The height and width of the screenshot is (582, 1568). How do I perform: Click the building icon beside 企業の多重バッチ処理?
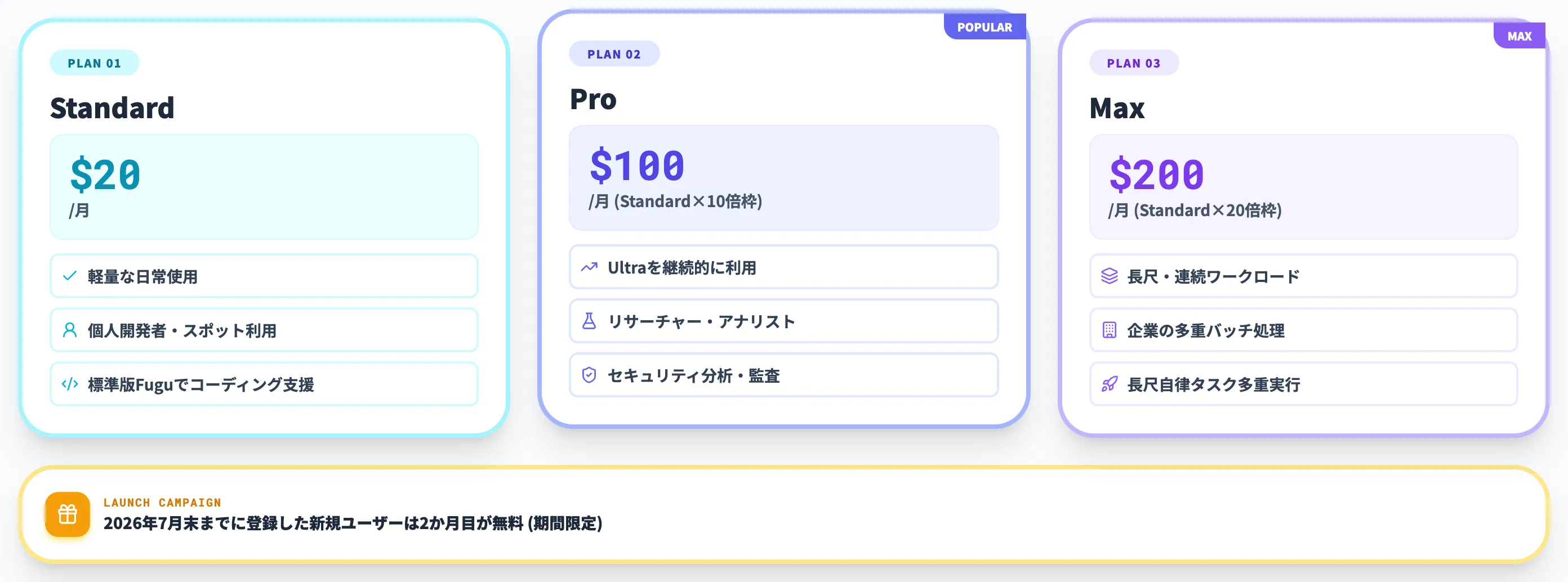pyautogui.click(x=1109, y=330)
